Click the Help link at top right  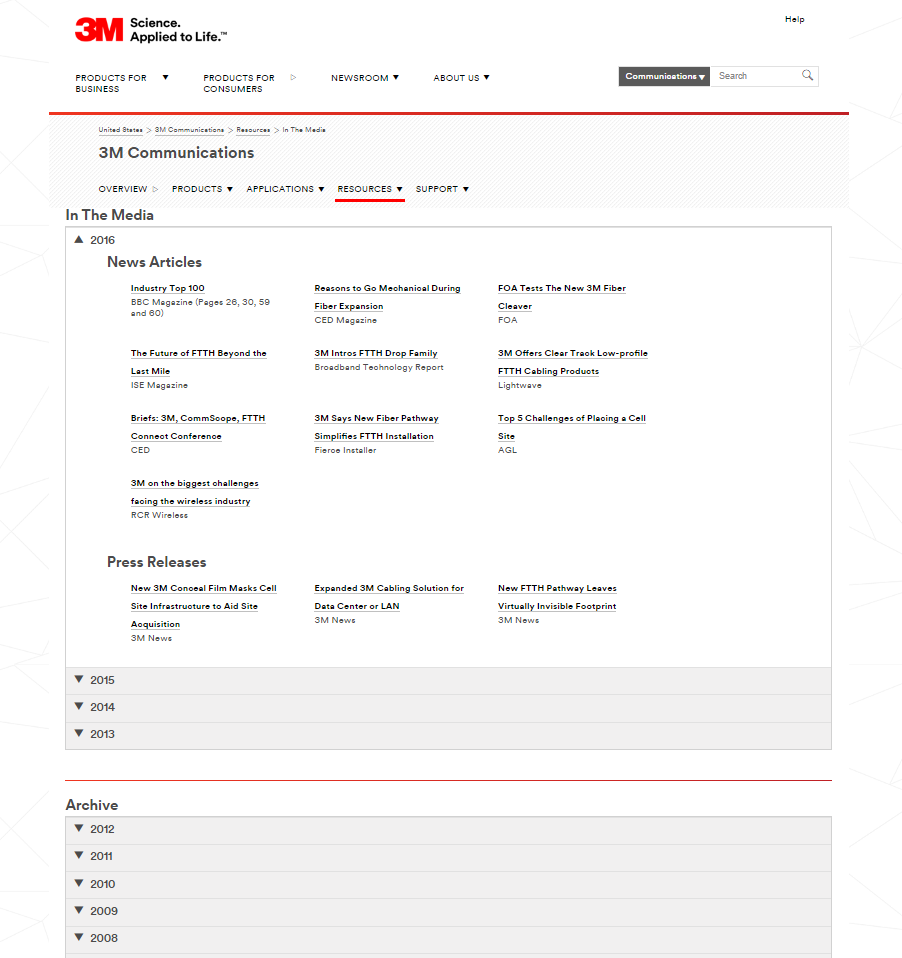(794, 18)
